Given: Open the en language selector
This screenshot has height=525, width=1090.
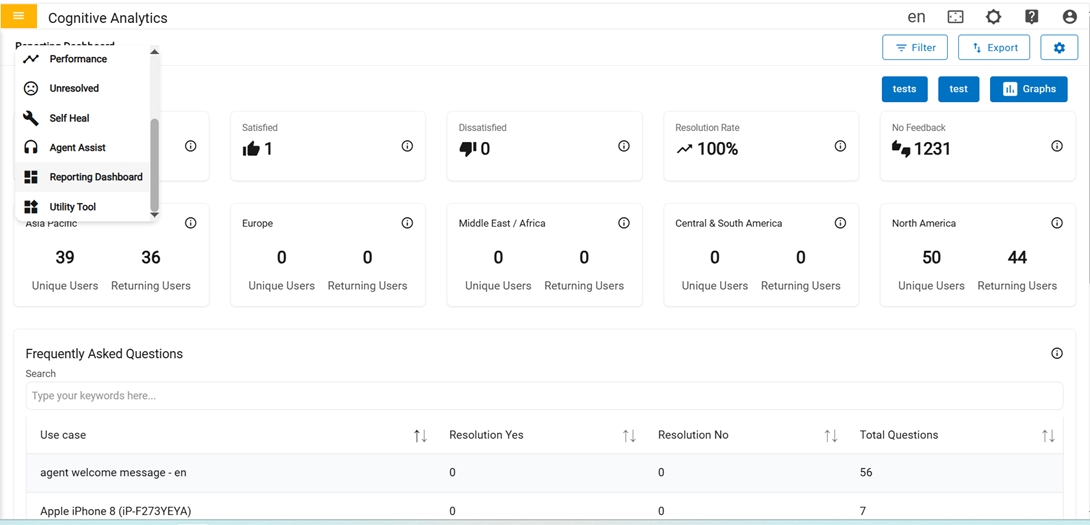Looking at the screenshot, I should click(916, 17).
